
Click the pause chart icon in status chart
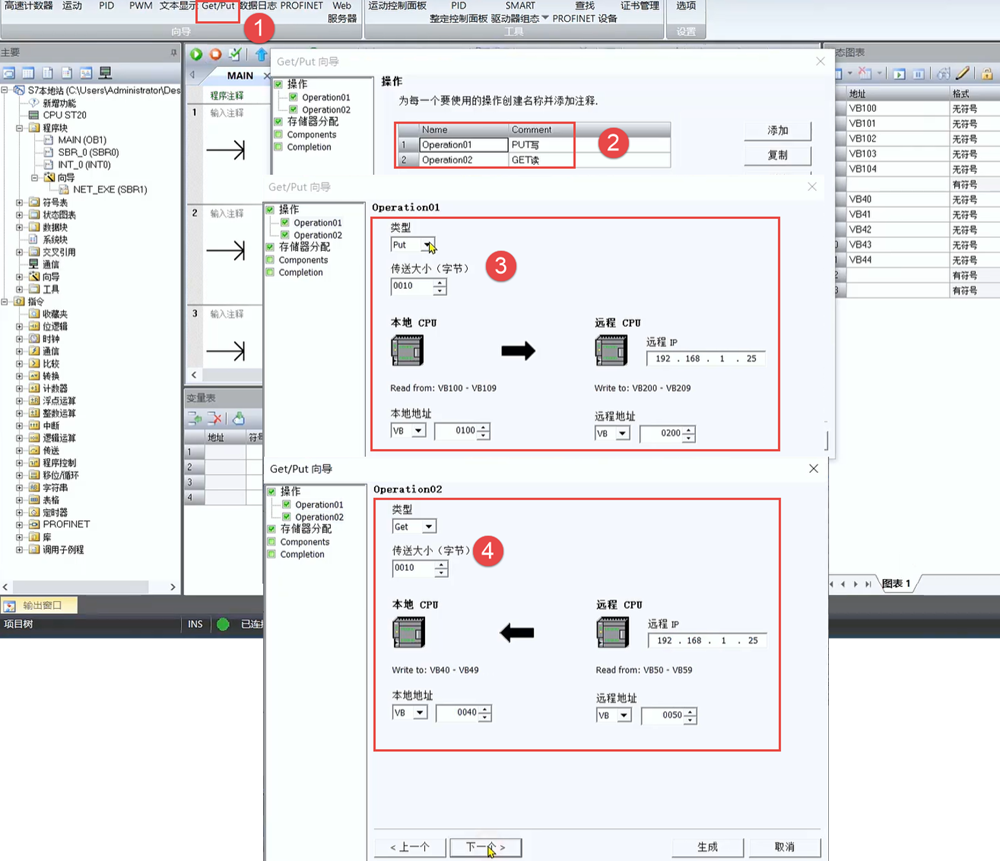(918, 73)
